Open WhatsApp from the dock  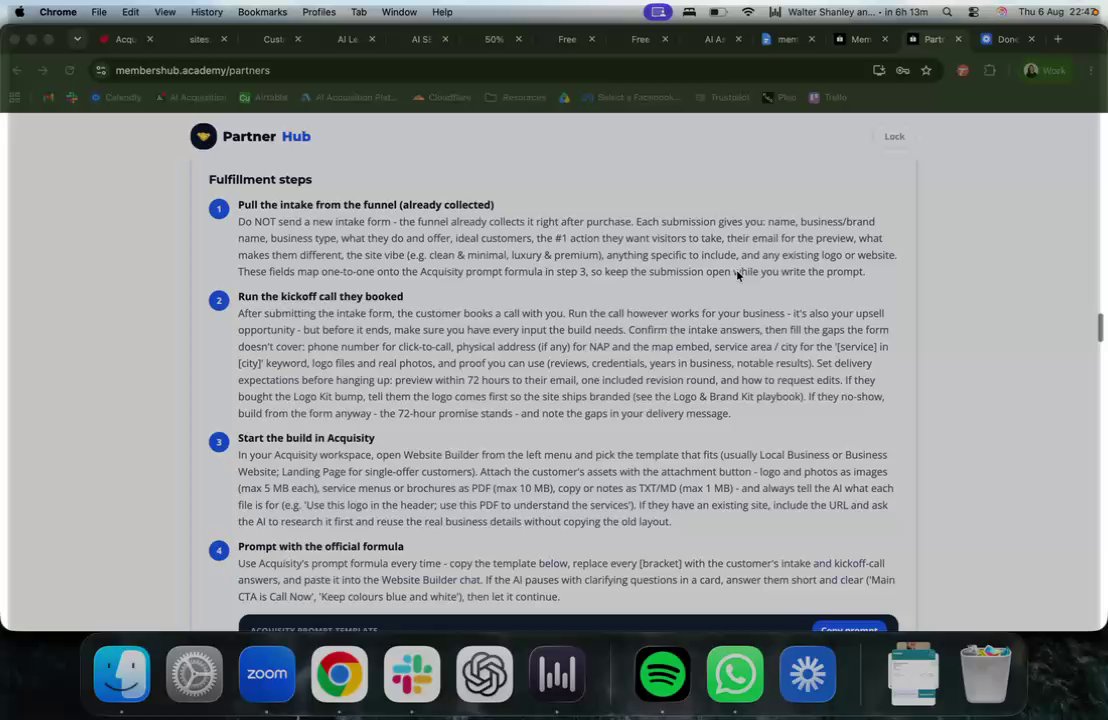pyautogui.click(x=735, y=673)
